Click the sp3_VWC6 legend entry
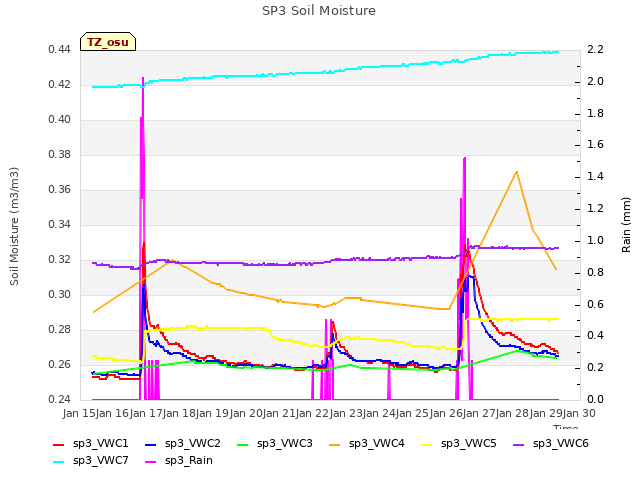This screenshot has width=640, height=480. click(x=551, y=443)
